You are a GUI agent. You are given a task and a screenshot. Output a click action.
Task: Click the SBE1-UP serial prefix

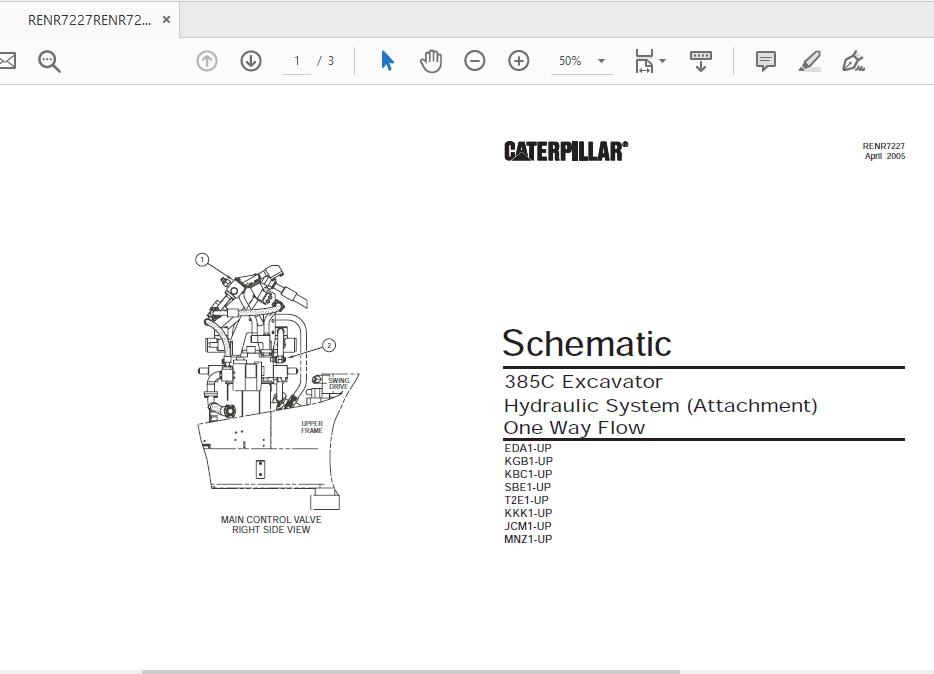528,487
